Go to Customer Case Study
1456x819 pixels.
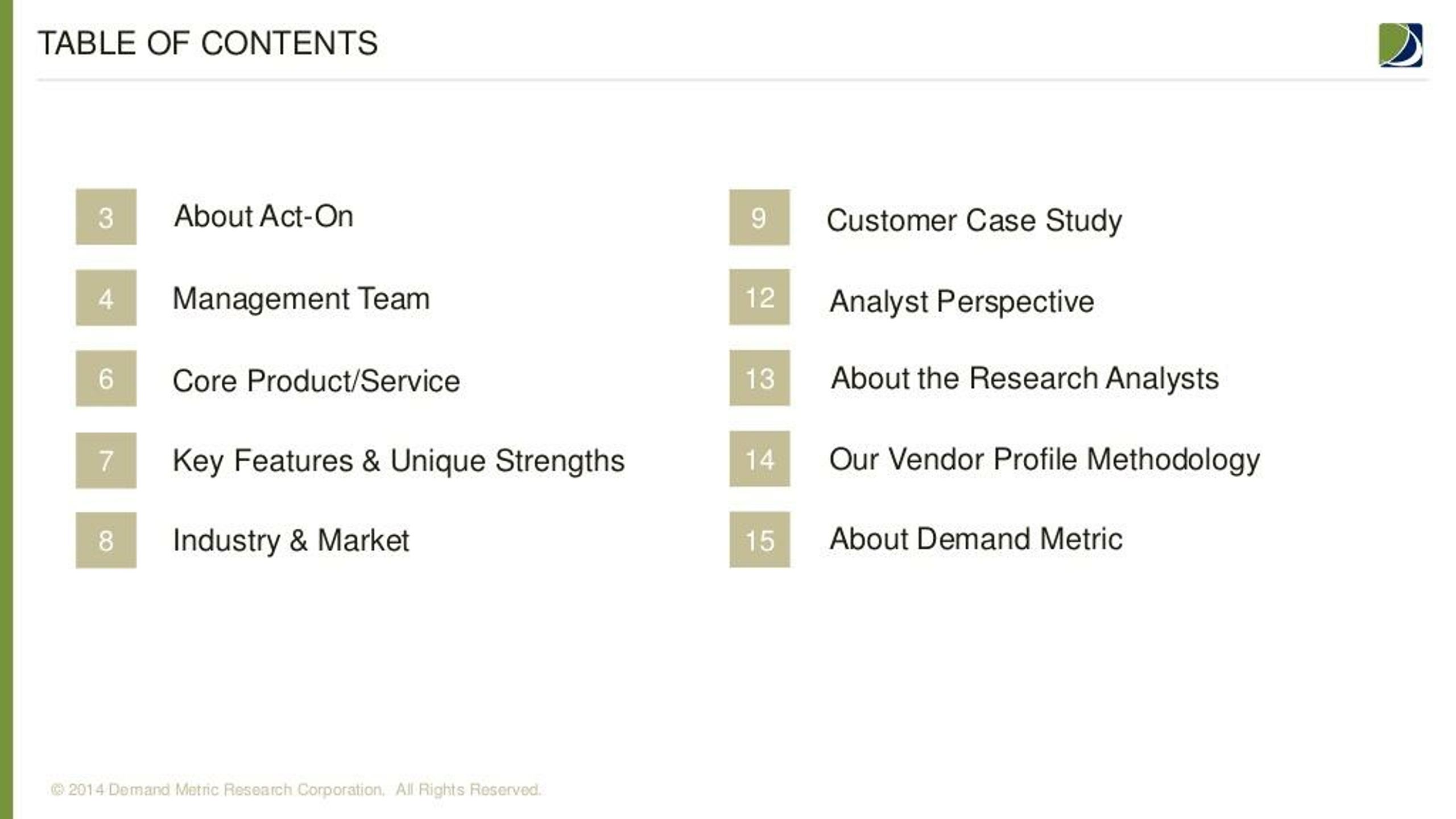(x=974, y=221)
